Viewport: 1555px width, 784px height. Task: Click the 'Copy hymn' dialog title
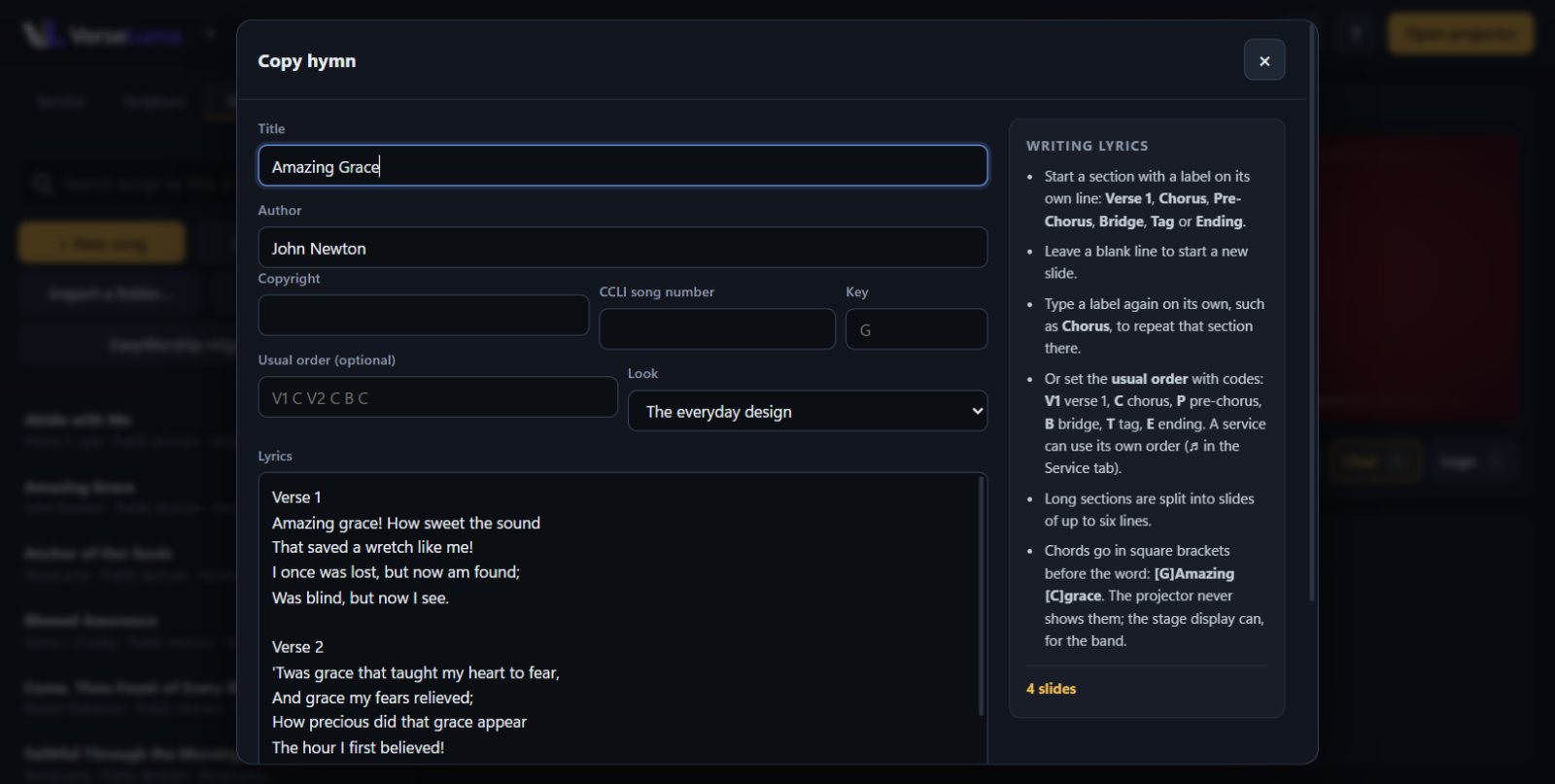click(x=307, y=61)
